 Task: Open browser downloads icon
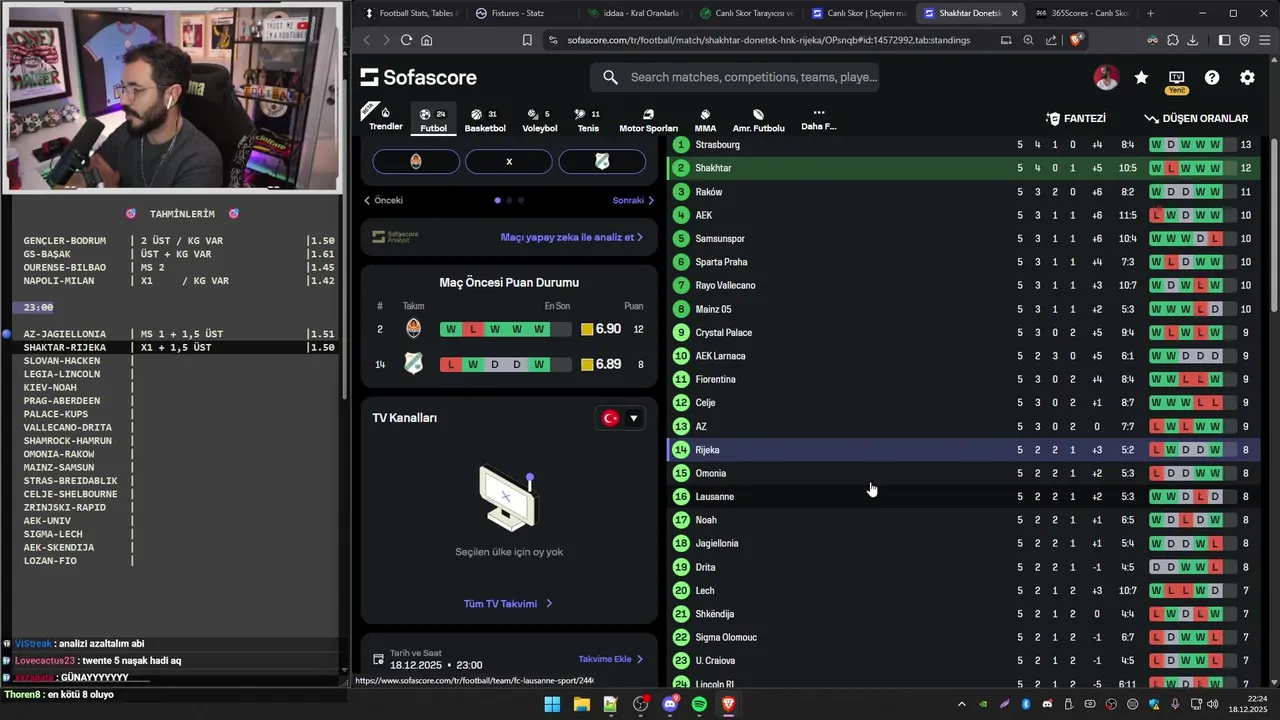coord(1192,40)
